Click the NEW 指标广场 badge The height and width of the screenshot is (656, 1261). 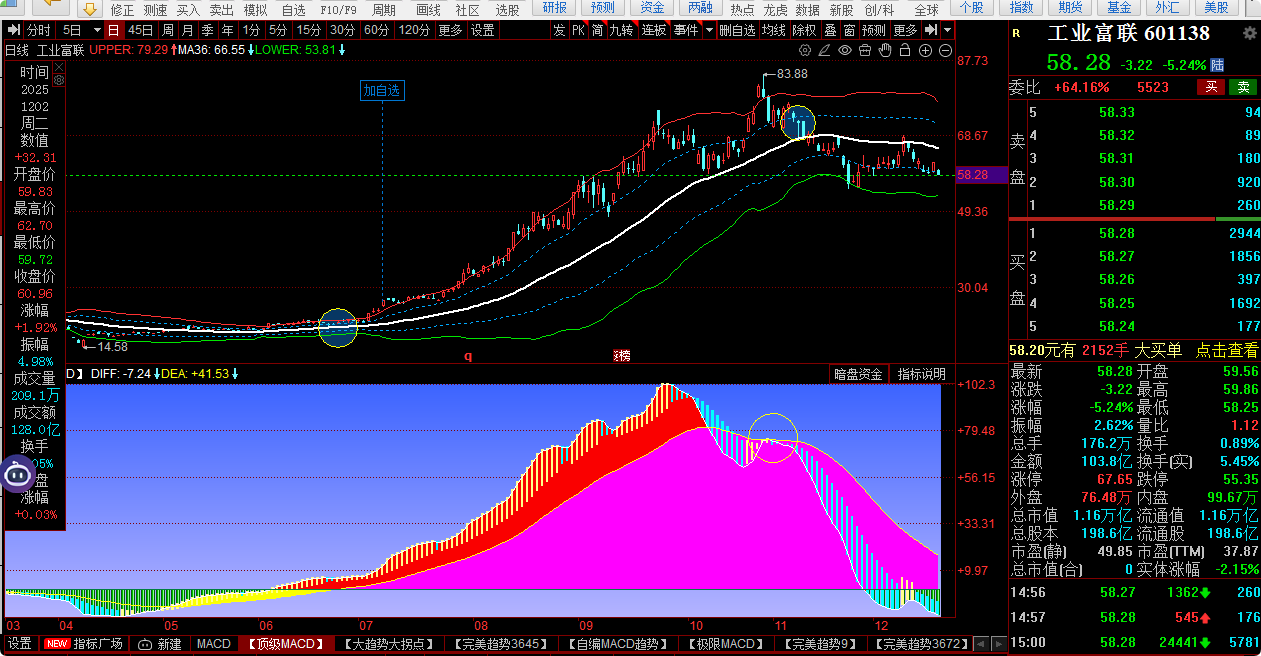(x=84, y=644)
